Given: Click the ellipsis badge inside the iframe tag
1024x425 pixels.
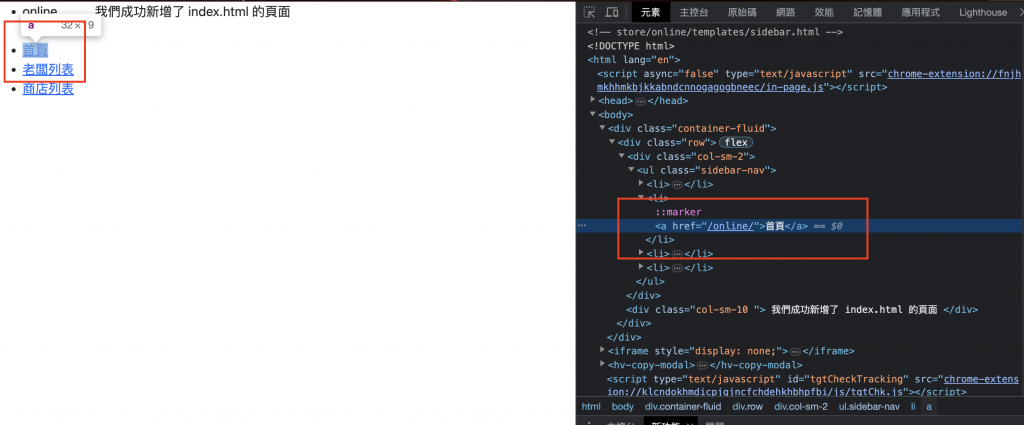Looking at the screenshot, I should [x=797, y=351].
